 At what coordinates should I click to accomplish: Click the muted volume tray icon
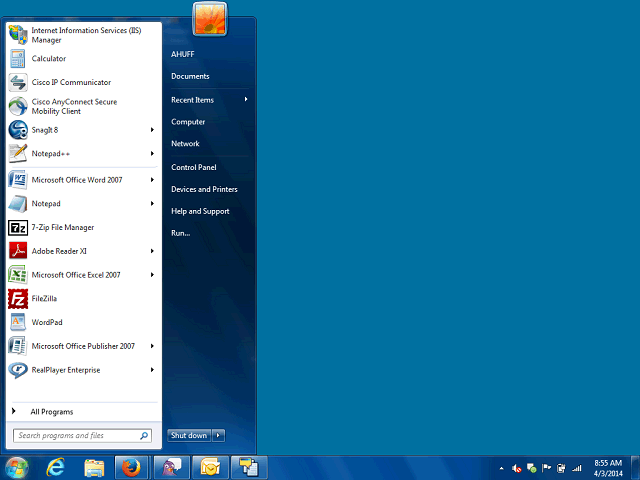coord(517,468)
